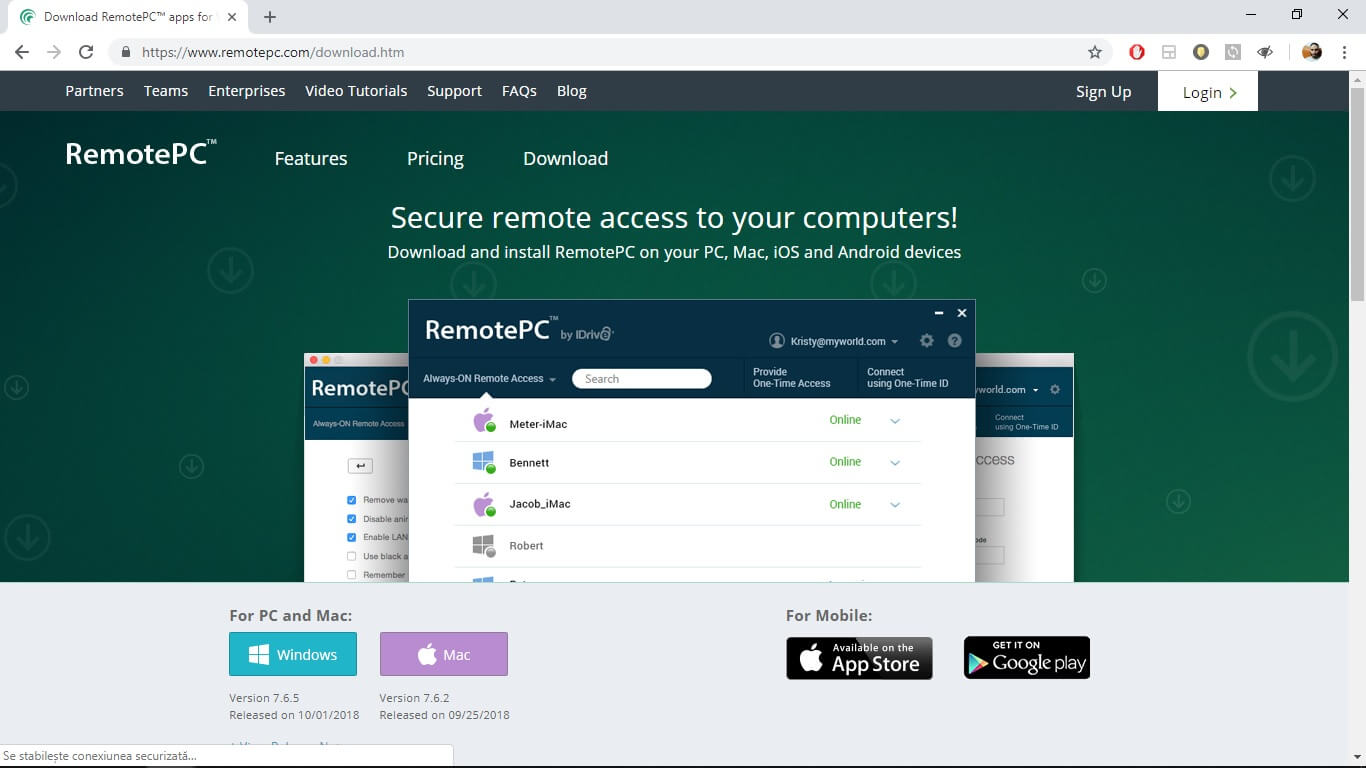Download the Windows version
This screenshot has width=1366, height=768.
293,654
